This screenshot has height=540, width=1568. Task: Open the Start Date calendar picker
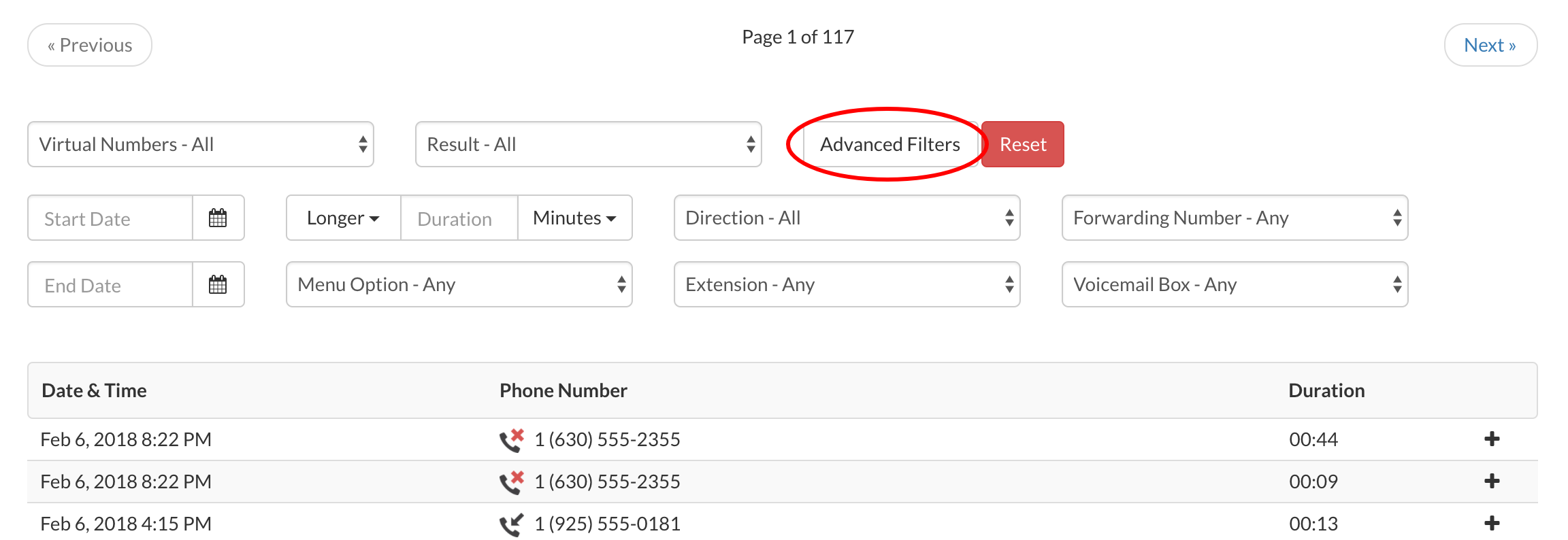218,218
